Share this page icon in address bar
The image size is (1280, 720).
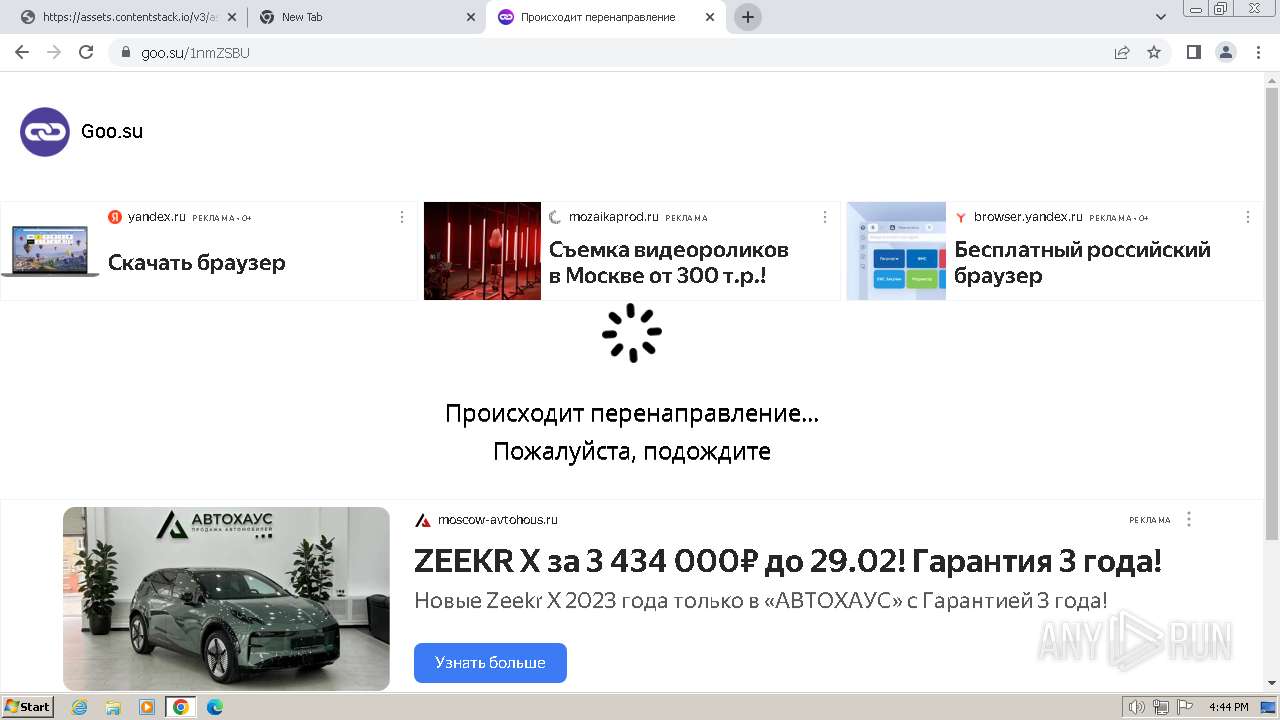(x=1122, y=52)
